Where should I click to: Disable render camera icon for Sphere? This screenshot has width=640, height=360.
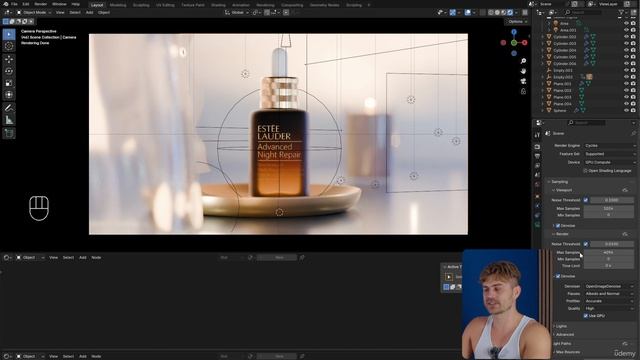(633, 111)
